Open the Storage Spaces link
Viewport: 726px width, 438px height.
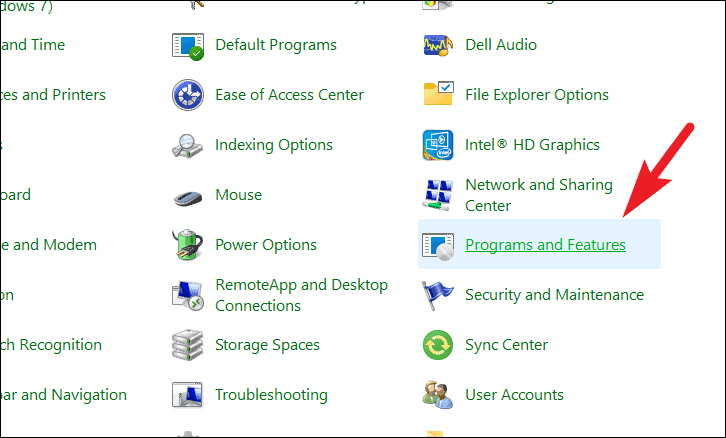point(267,345)
